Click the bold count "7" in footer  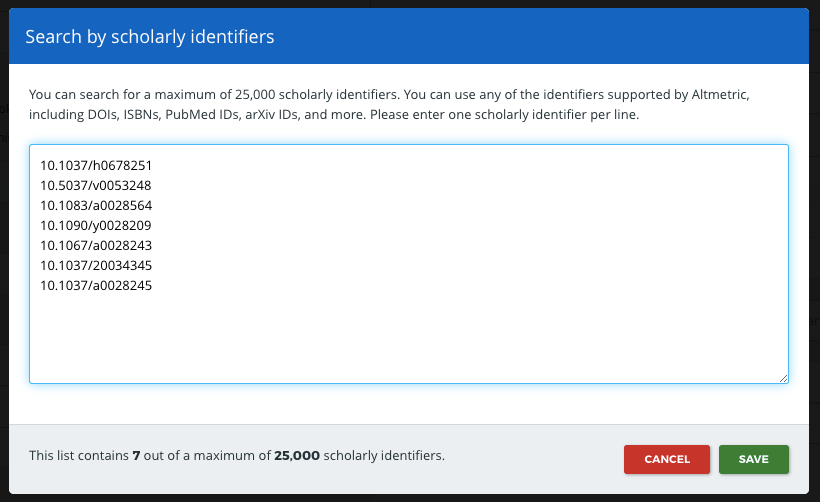136,456
